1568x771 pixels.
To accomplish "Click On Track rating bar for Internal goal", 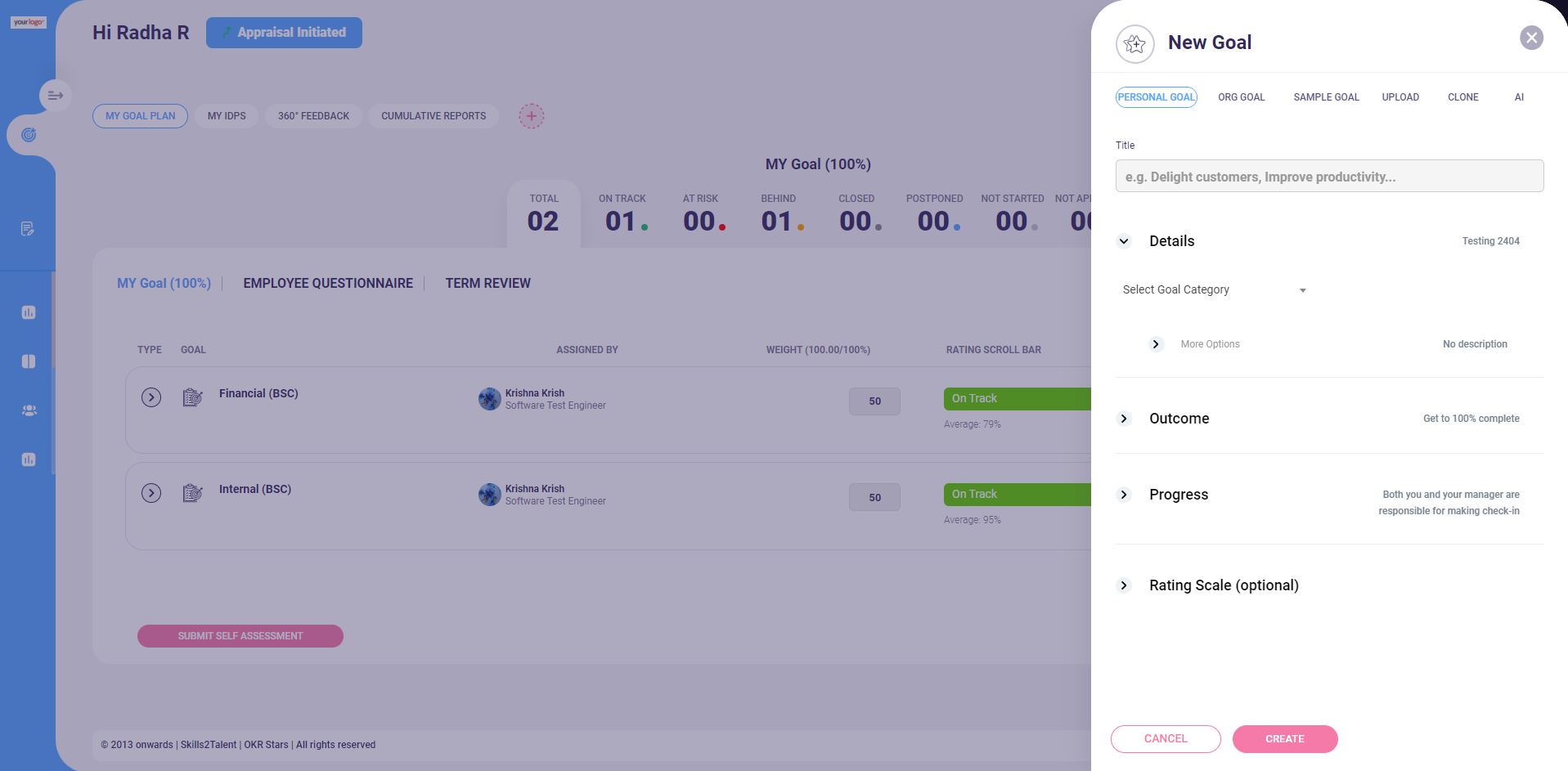I will [x=1018, y=495].
